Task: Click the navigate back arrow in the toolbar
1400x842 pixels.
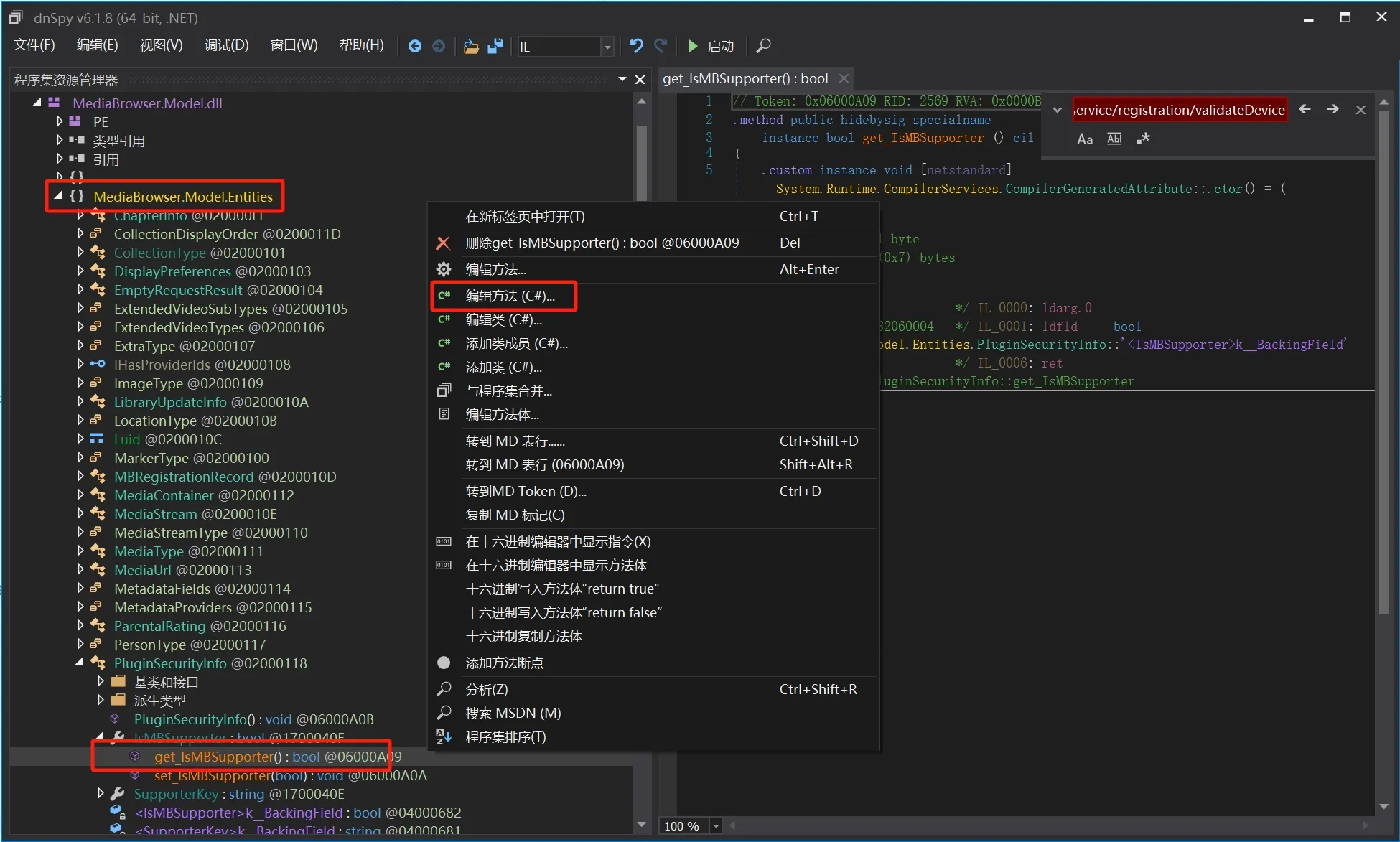Action: [414, 46]
